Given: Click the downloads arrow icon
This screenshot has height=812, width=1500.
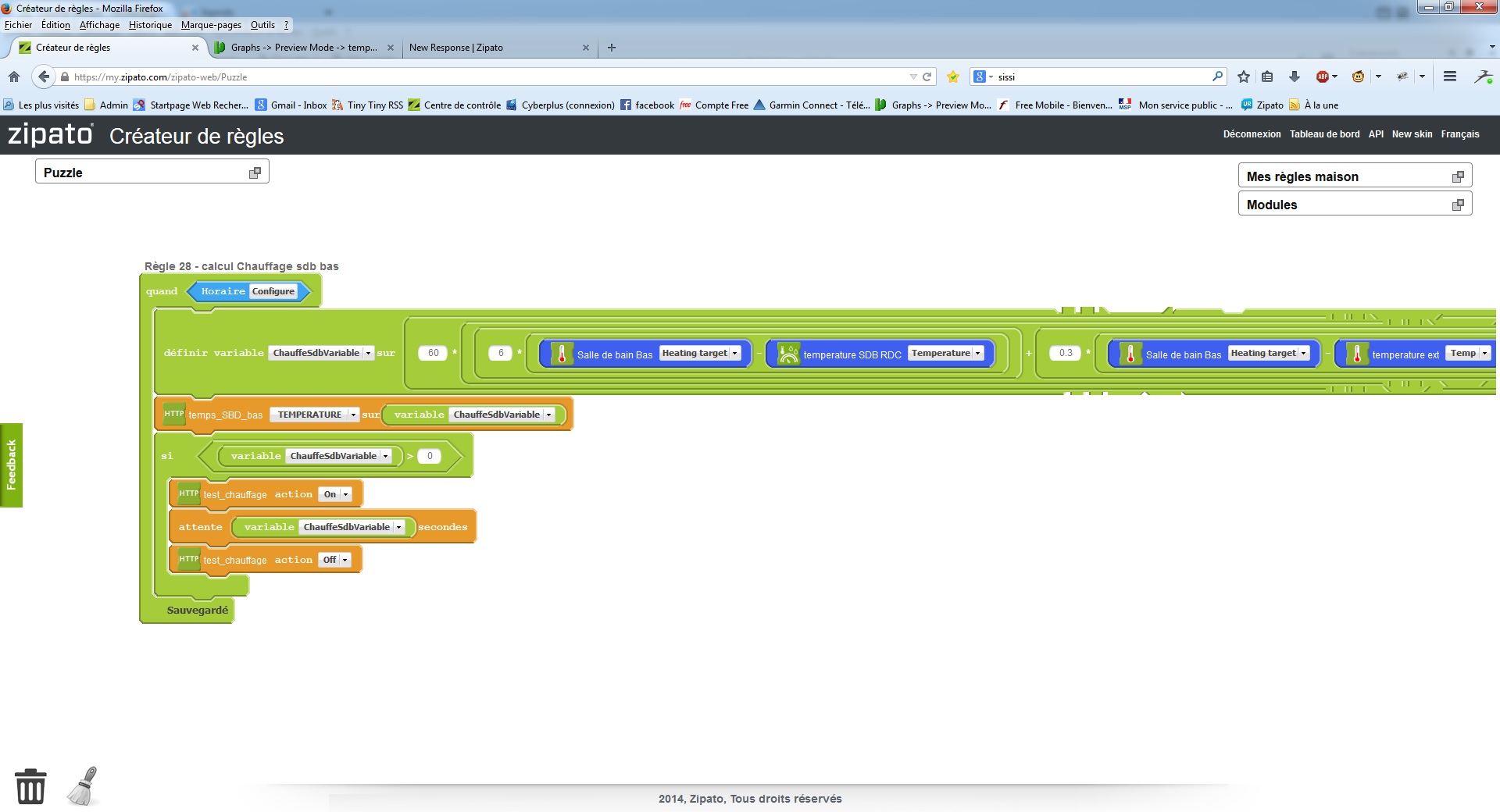Looking at the screenshot, I should coord(1294,77).
